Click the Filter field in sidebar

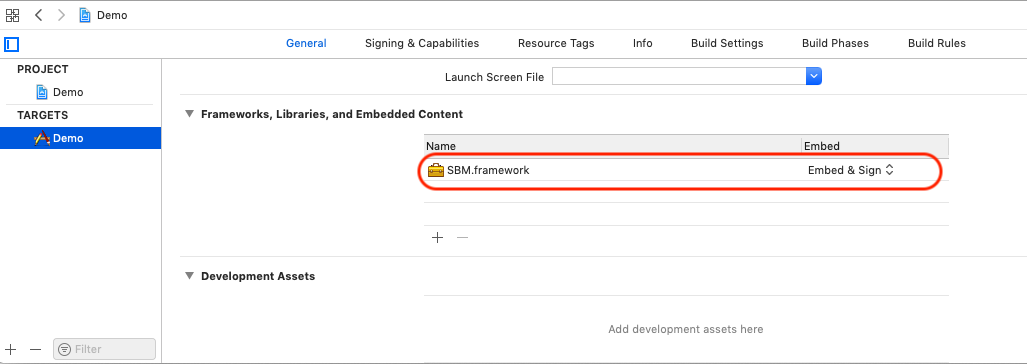(105, 349)
